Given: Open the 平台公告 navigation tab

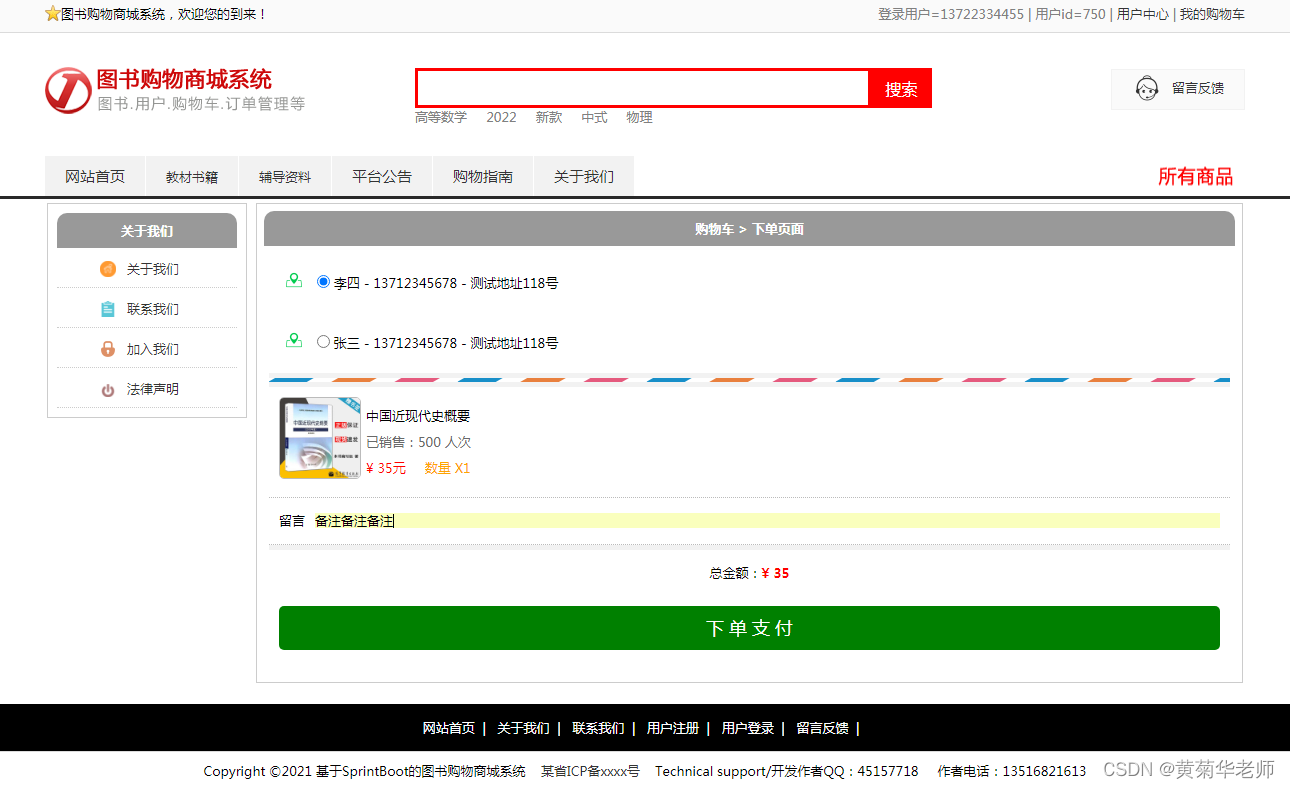Looking at the screenshot, I should point(382,177).
